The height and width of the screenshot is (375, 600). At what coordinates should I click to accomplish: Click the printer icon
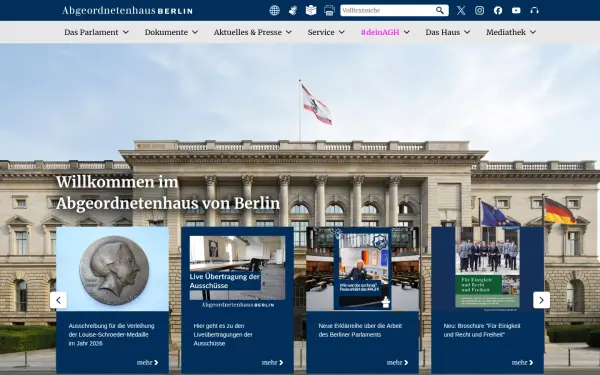click(x=329, y=10)
